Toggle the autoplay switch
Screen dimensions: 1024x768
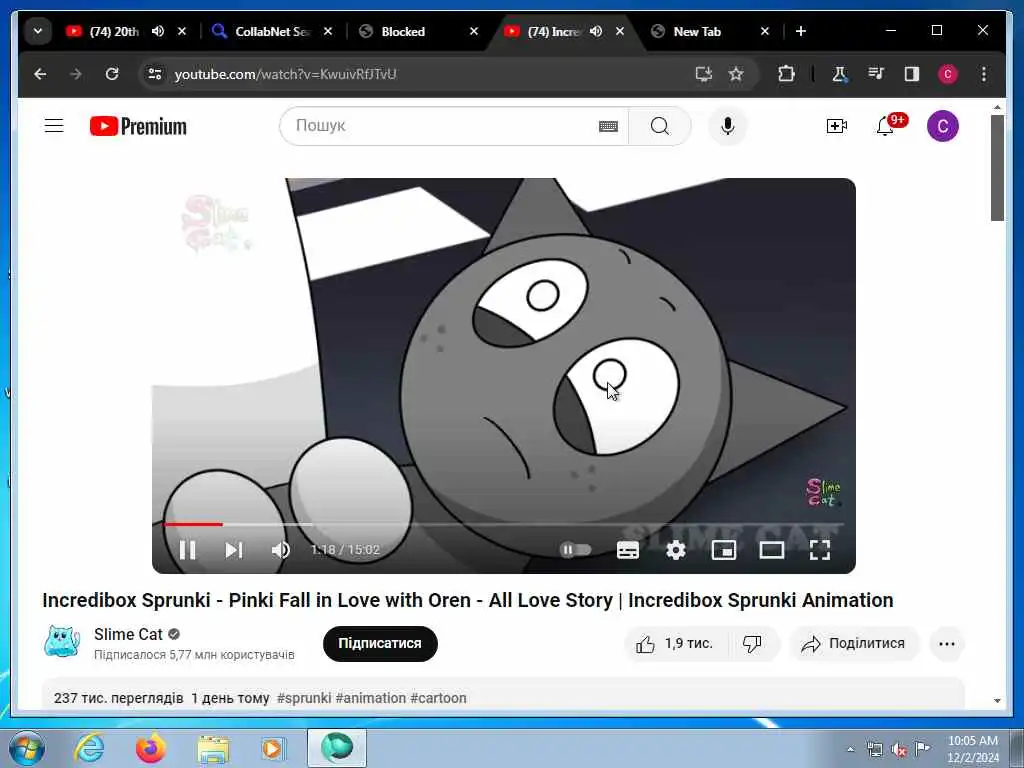point(575,550)
